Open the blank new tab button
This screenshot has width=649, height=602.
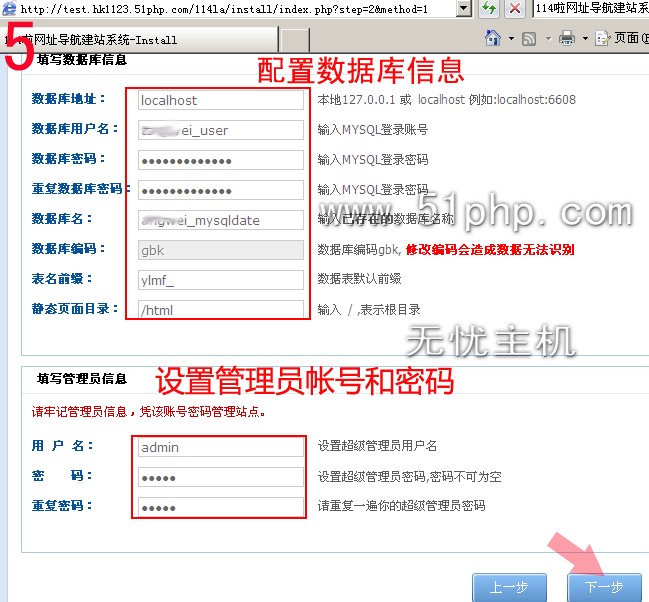(x=295, y=40)
